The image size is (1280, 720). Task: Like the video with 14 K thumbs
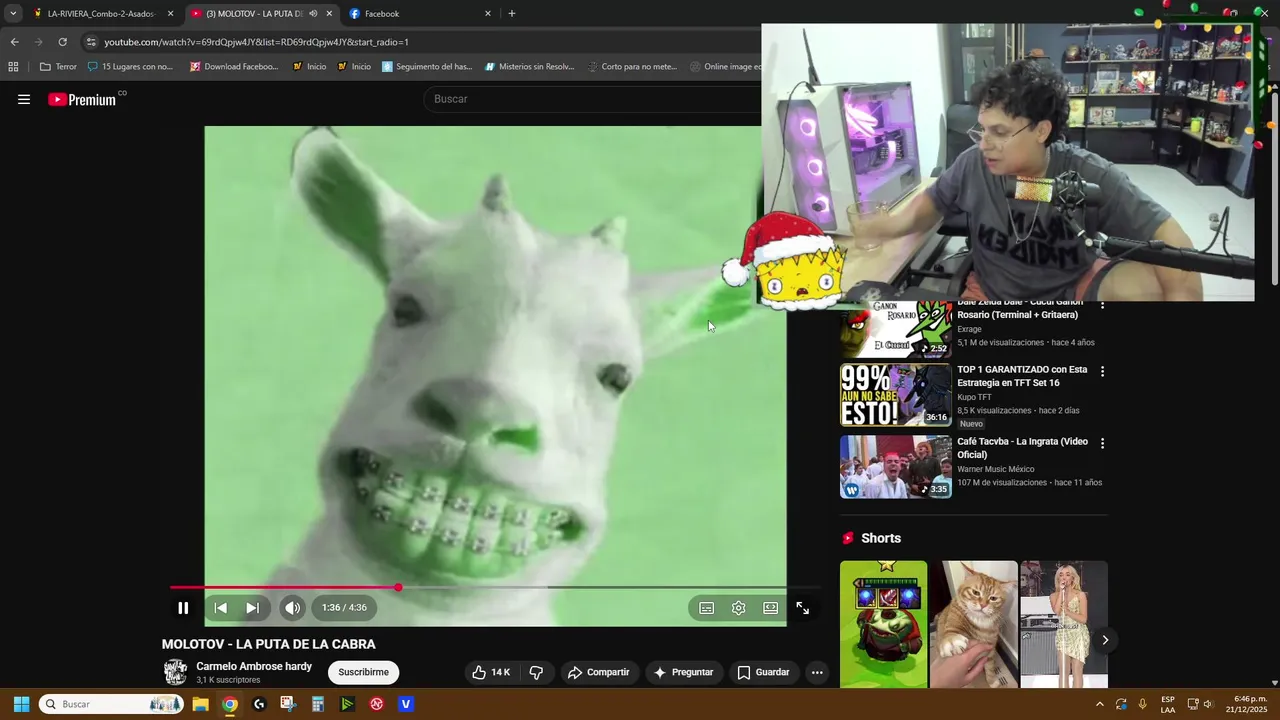pos(491,673)
